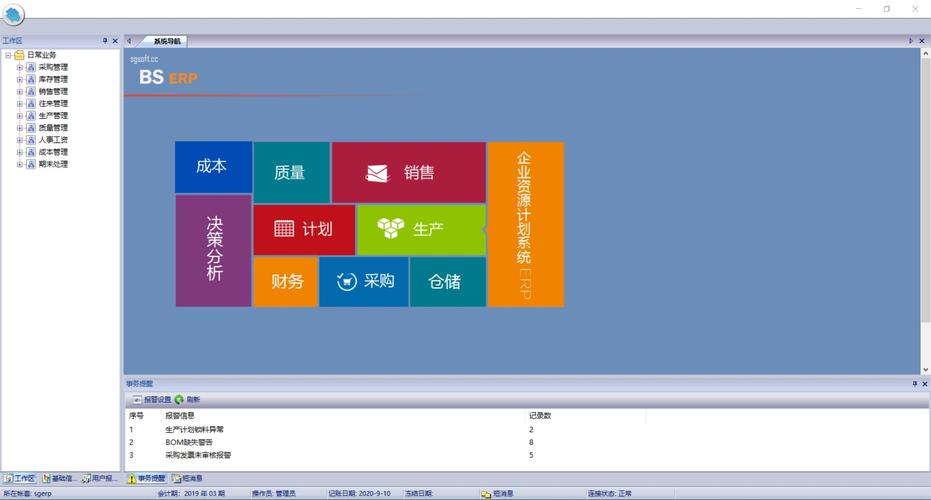
Task: Switch to the 工作区 bottom tab
Action: (x=20, y=478)
